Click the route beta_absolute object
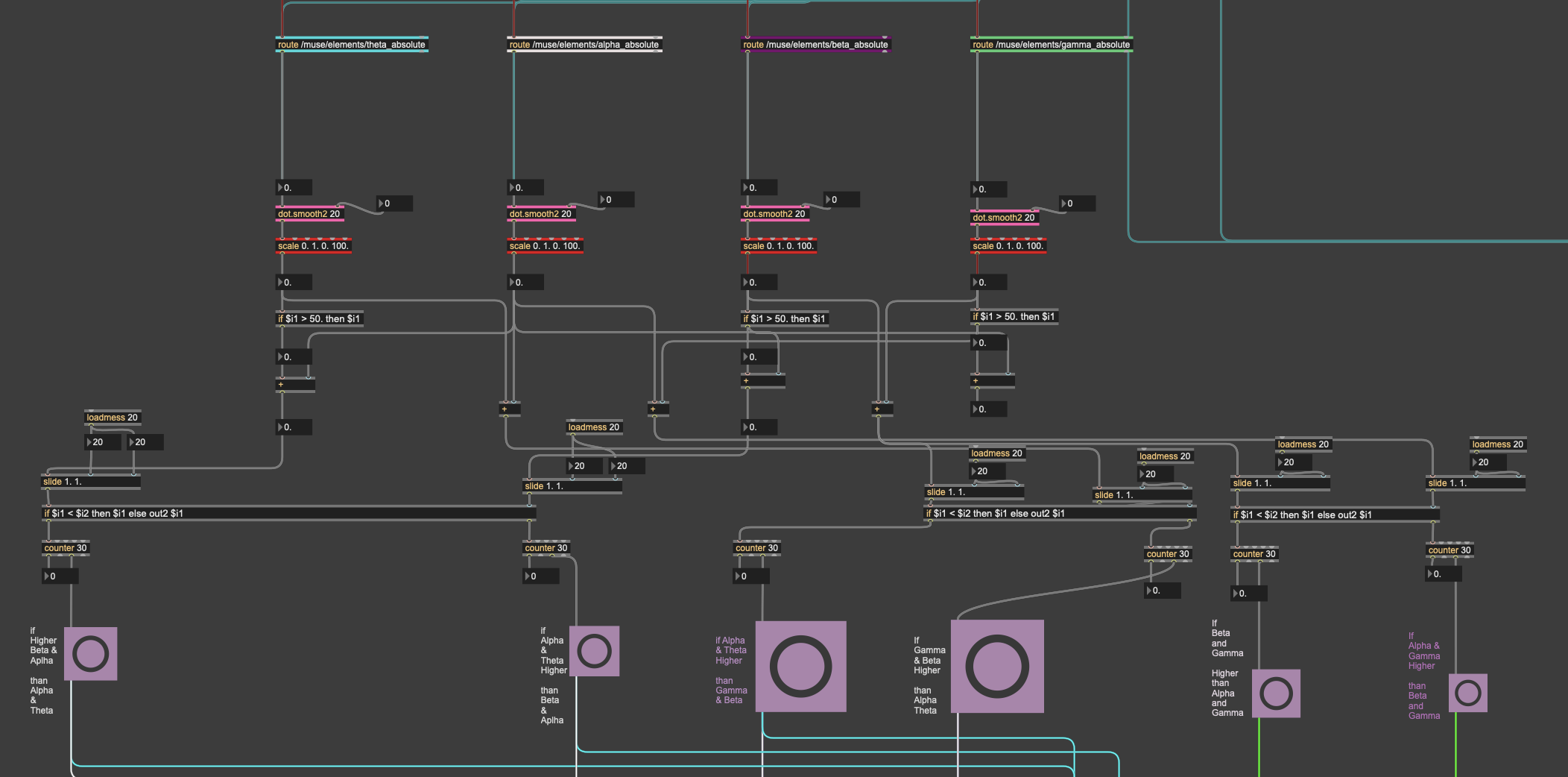 tap(815, 45)
